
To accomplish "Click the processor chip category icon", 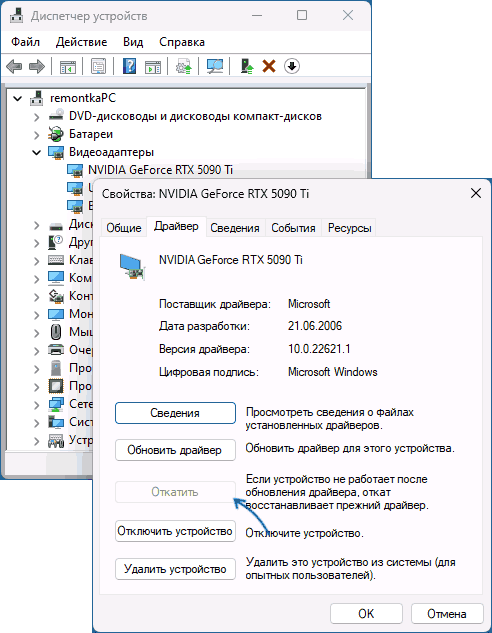I will (56, 386).
